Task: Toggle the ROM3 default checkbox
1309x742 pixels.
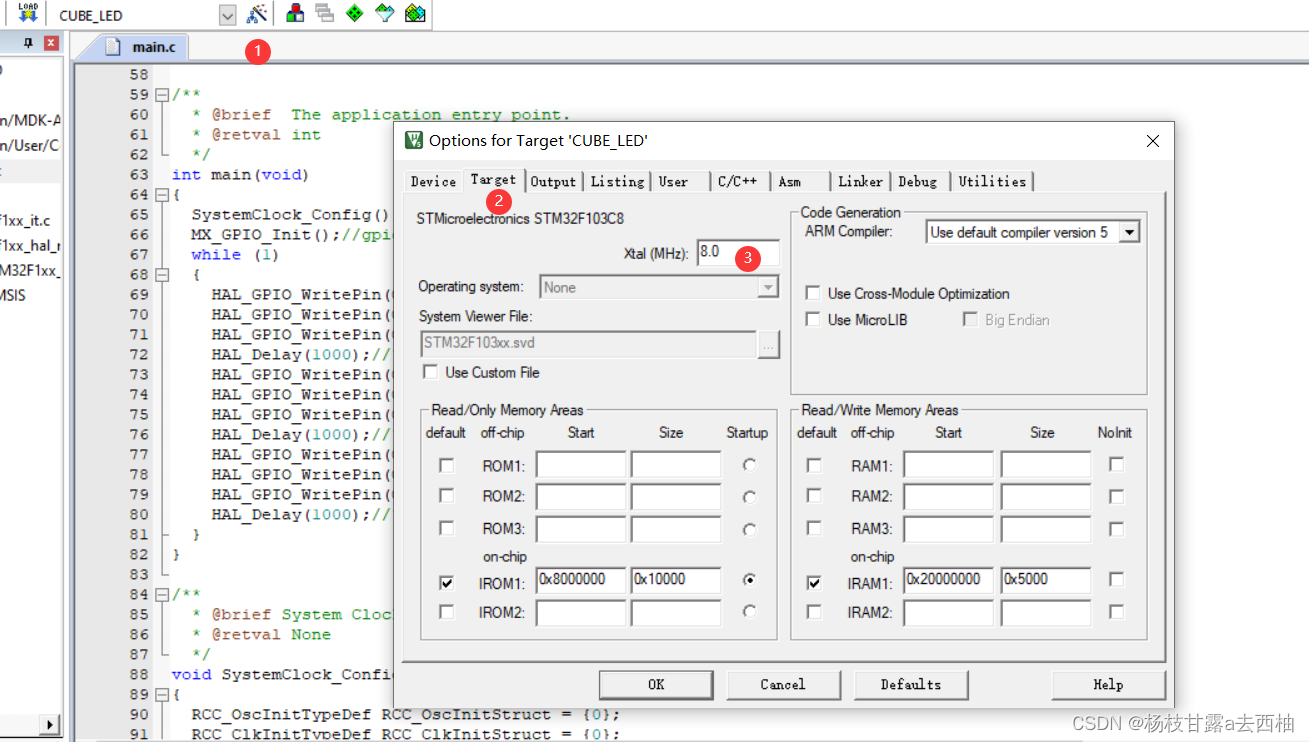Action: (447, 528)
